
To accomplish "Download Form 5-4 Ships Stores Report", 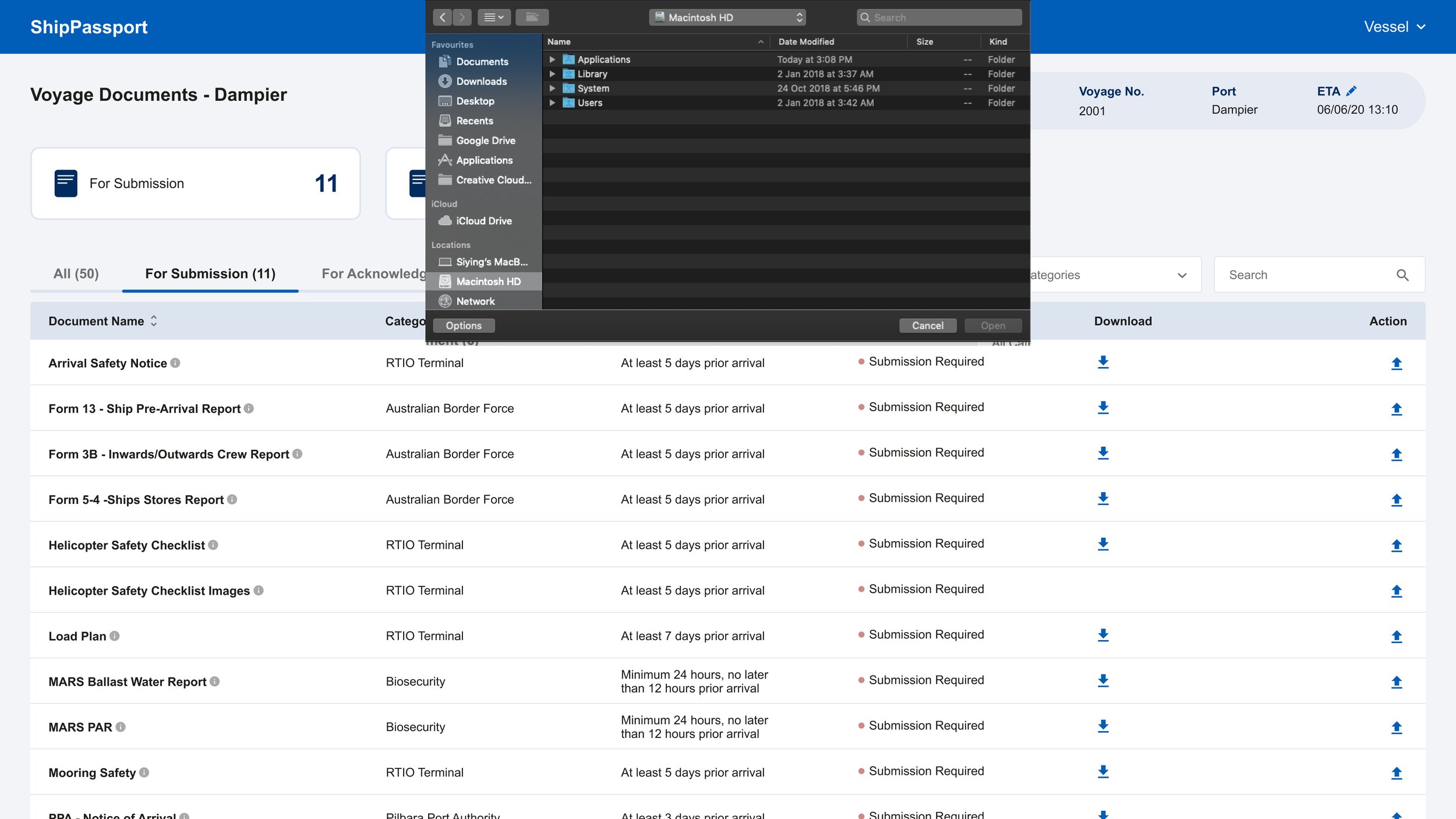I will (x=1103, y=499).
